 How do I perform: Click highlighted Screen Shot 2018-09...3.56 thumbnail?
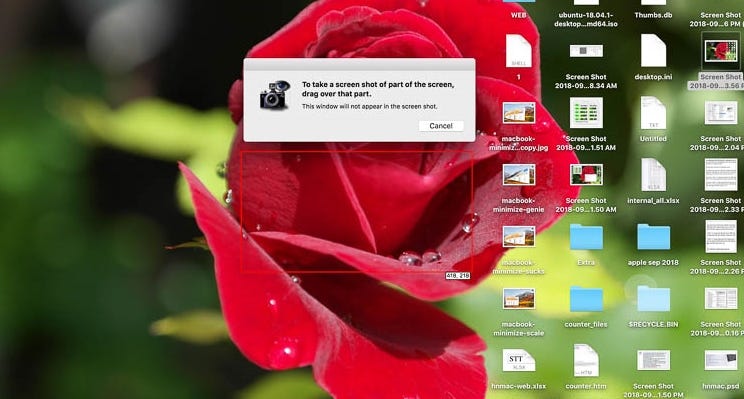coord(721,51)
